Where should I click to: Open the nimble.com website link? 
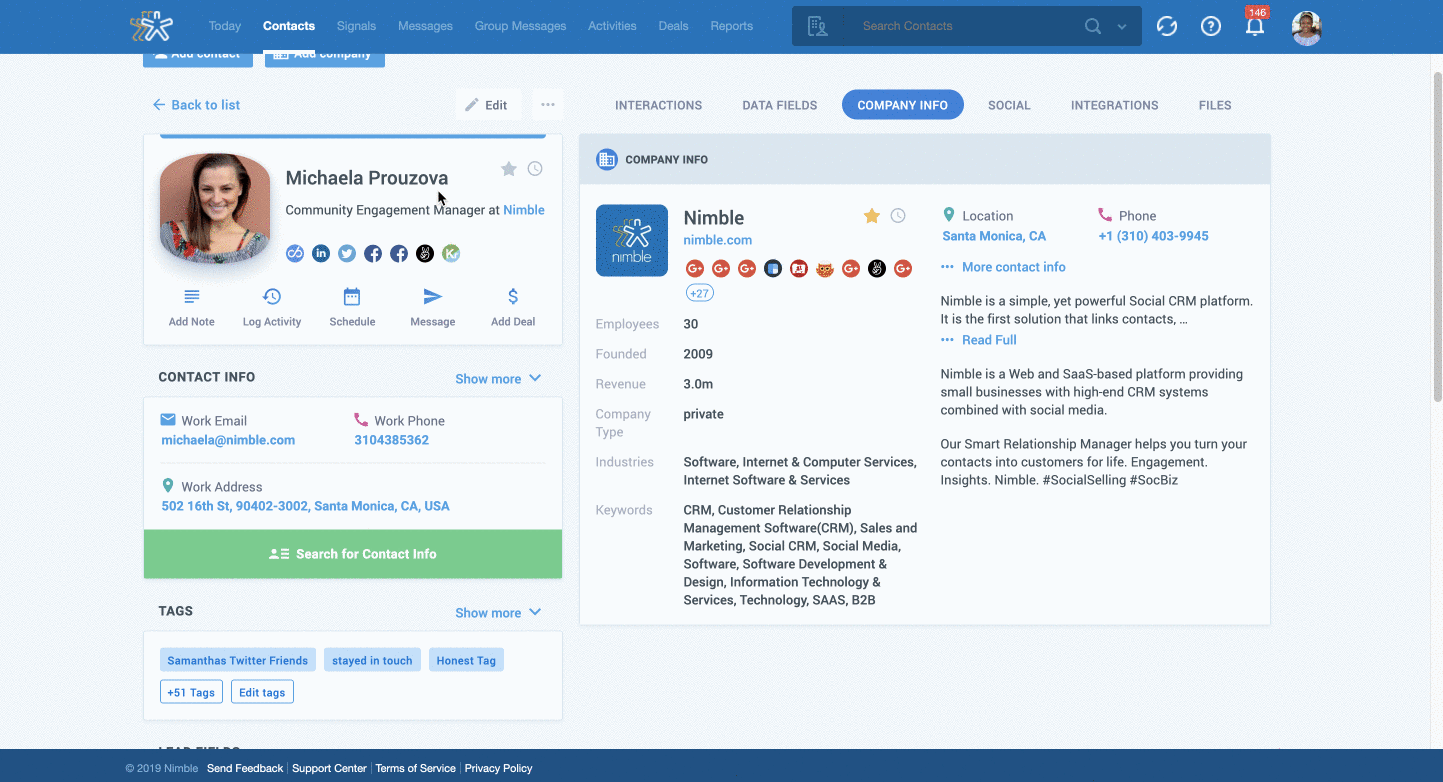(717, 240)
